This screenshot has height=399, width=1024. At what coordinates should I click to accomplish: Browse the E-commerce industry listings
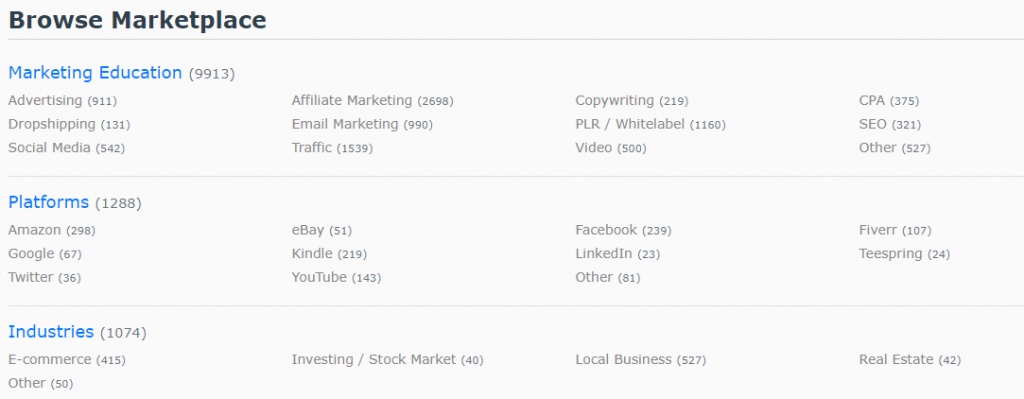click(x=50, y=359)
